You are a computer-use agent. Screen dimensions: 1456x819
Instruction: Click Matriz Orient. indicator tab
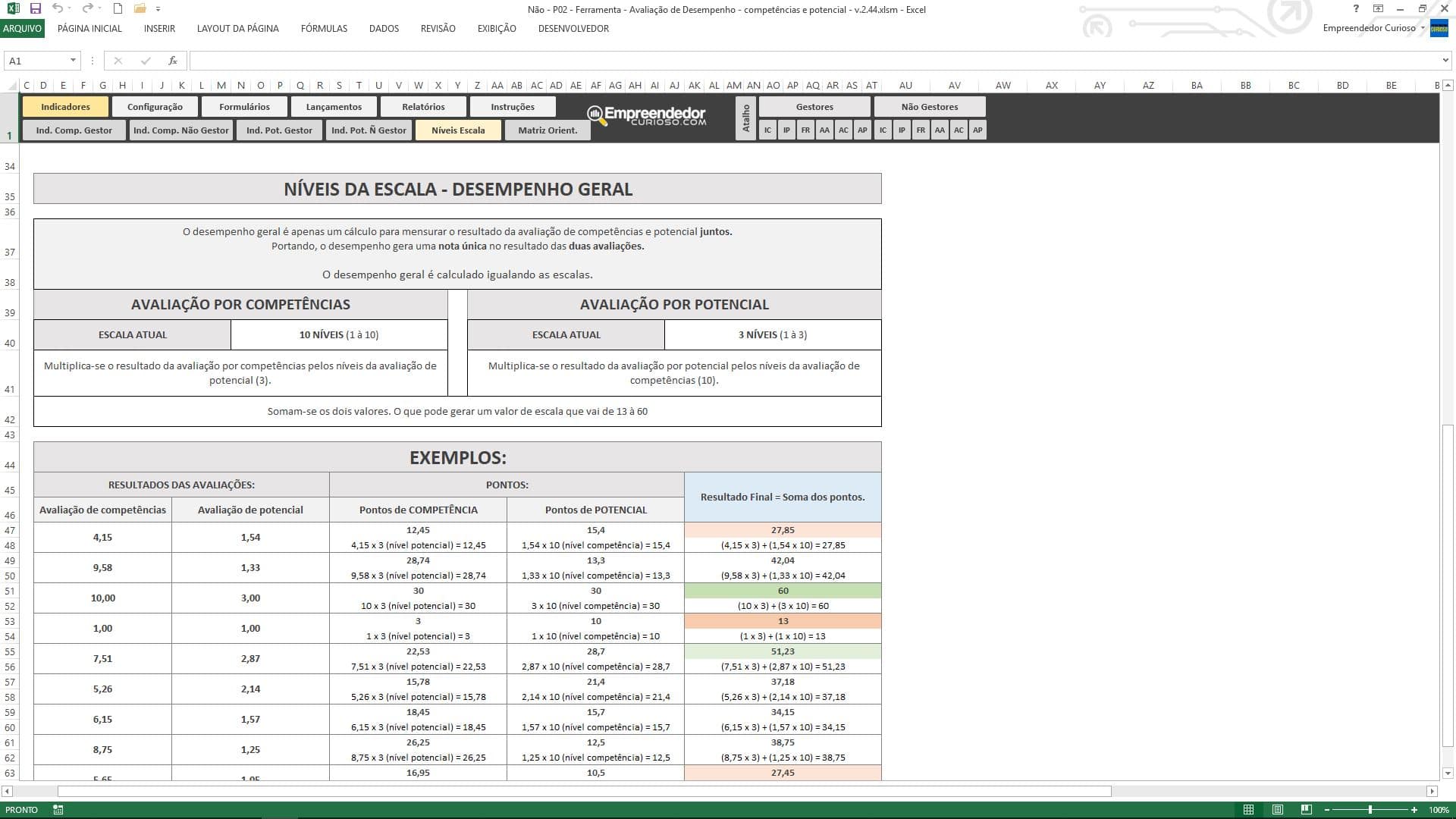(547, 130)
